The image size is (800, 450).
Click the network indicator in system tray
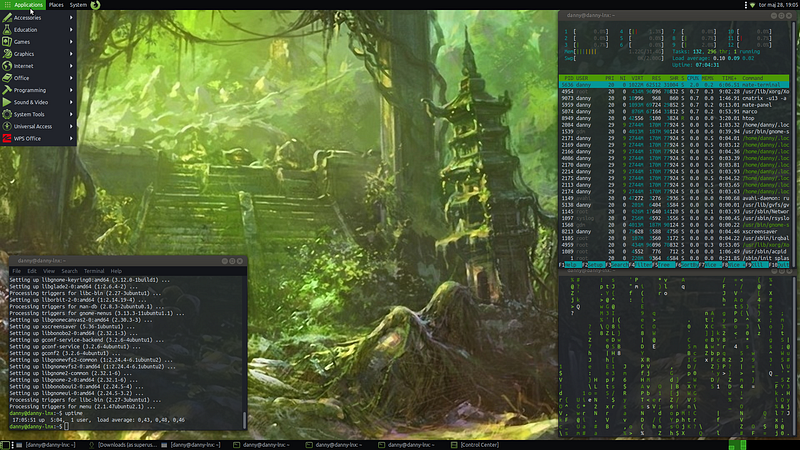(753, 5)
